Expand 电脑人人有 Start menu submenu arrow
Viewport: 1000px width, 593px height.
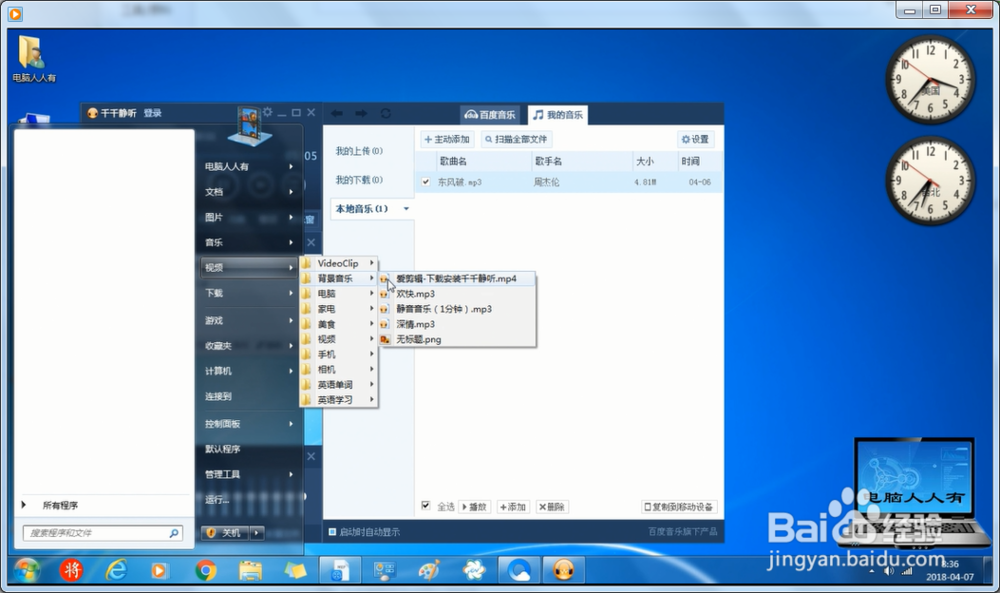pyautogui.click(x=291, y=166)
